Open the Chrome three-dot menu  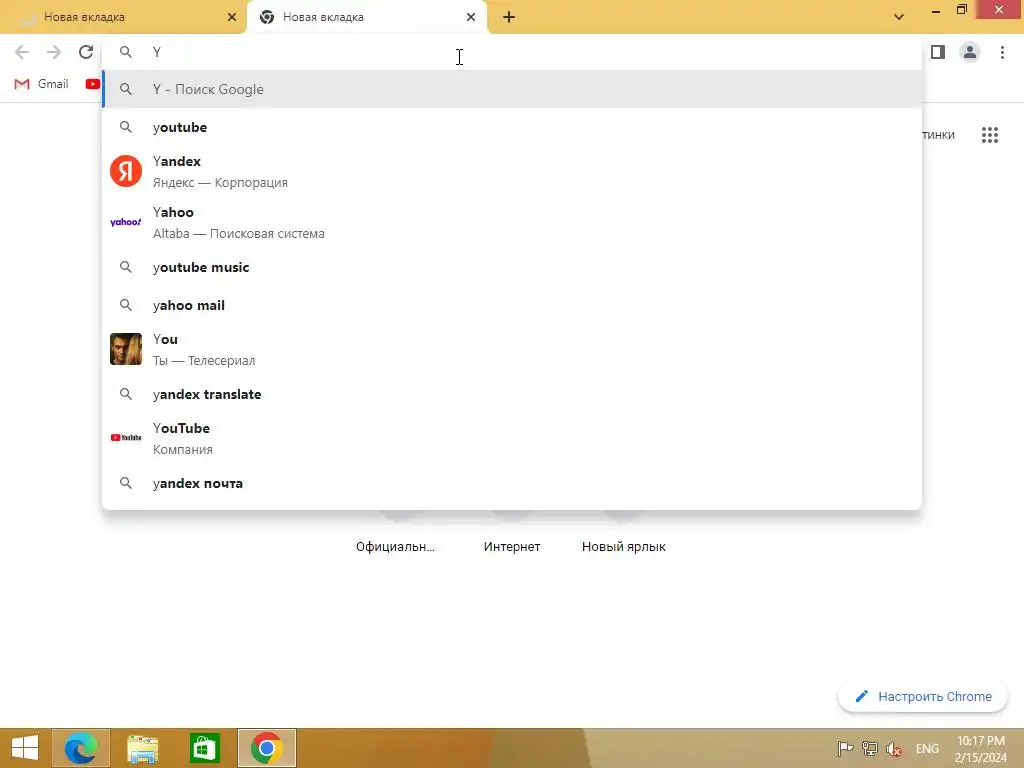coord(1002,52)
